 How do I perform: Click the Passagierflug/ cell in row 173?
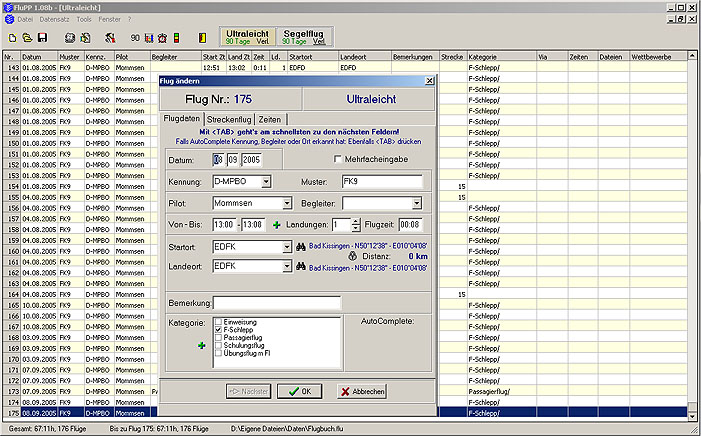coord(502,391)
